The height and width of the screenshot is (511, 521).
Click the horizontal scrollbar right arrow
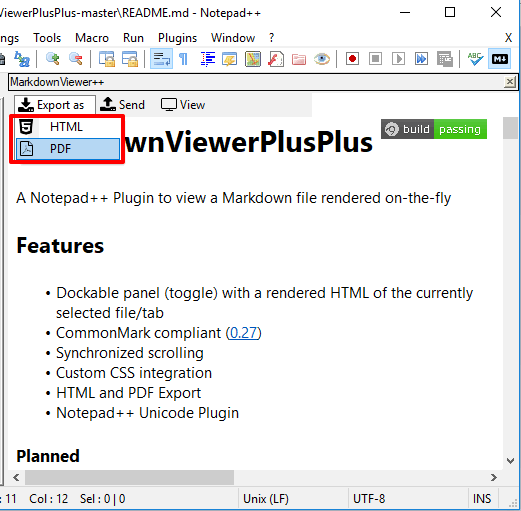[494, 478]
